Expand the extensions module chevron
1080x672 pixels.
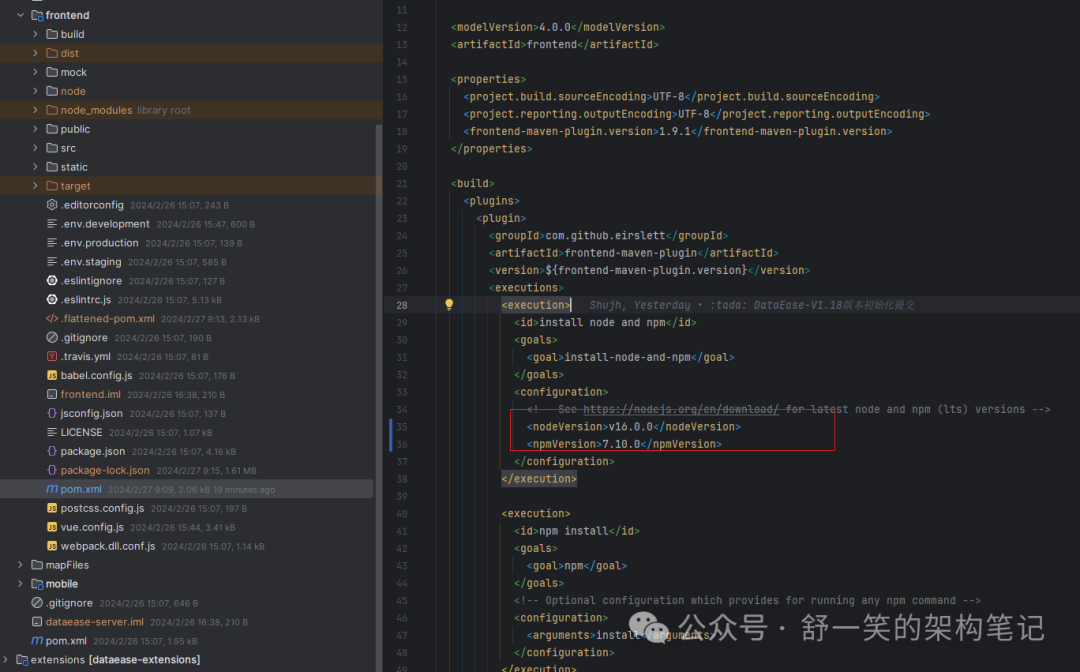6,659
